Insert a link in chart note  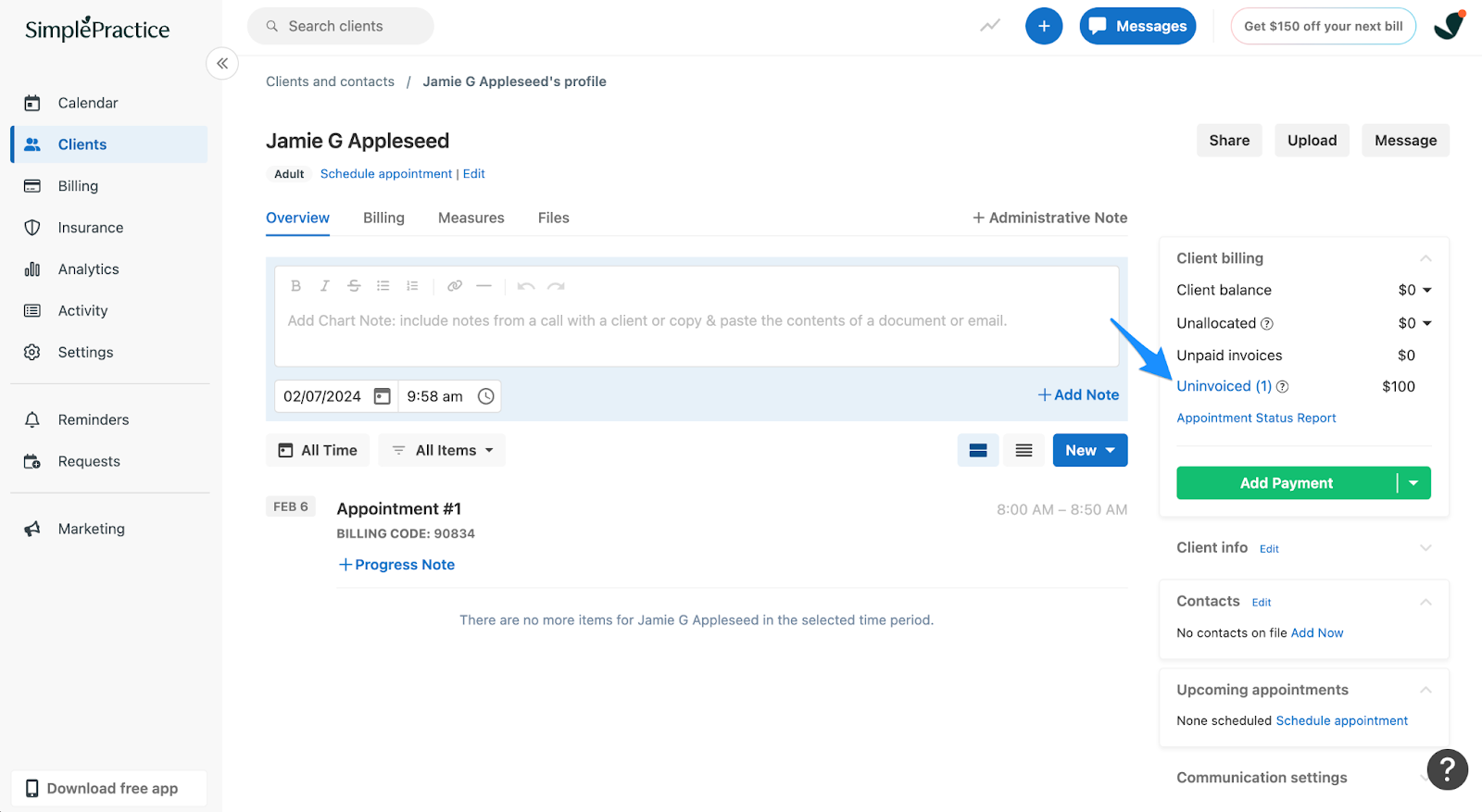(x=455, y=286)
